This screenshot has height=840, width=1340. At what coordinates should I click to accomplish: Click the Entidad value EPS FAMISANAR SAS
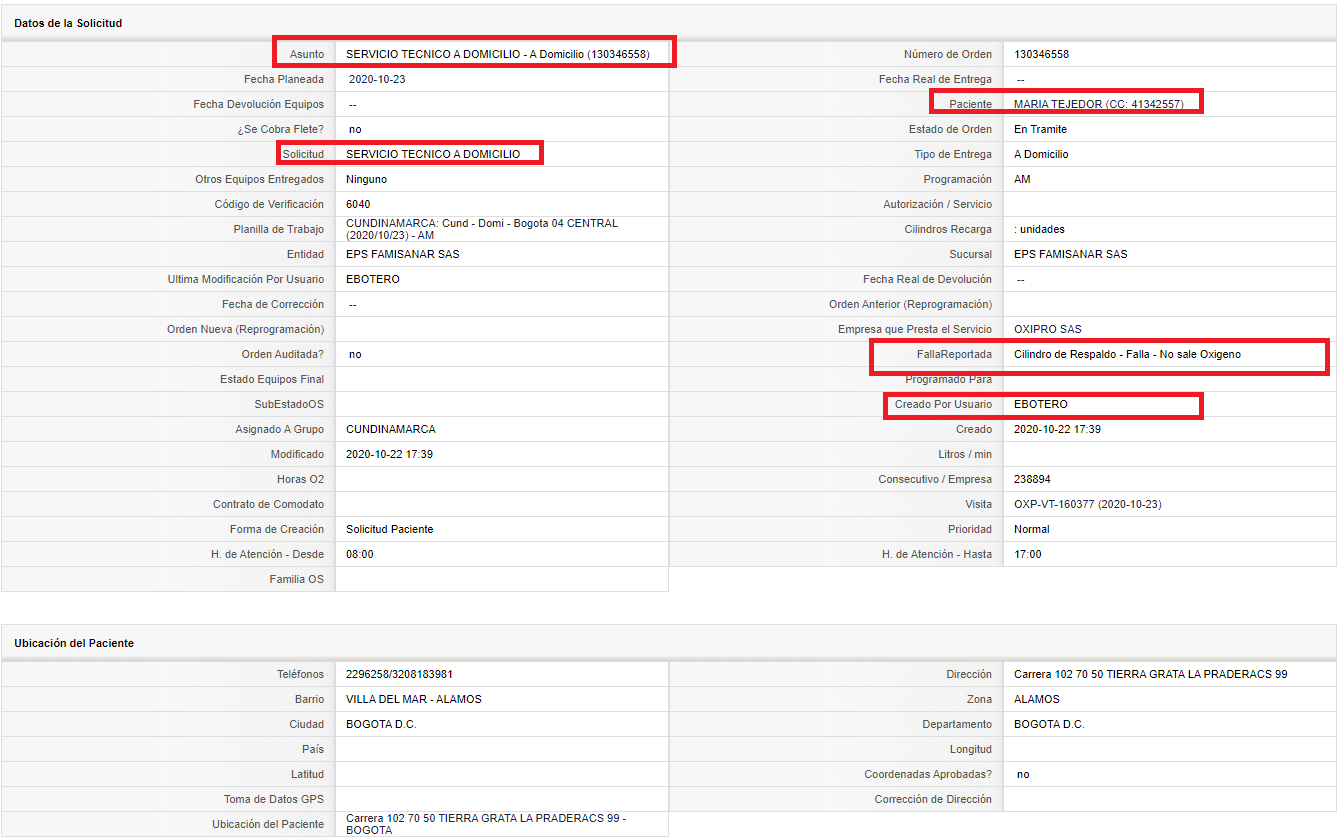403,254
